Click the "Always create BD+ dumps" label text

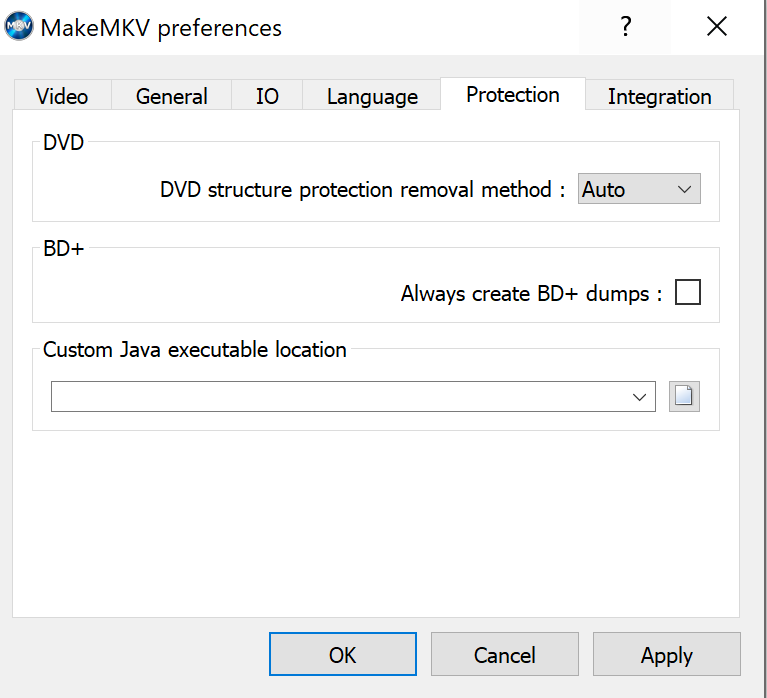coord(531,293)
